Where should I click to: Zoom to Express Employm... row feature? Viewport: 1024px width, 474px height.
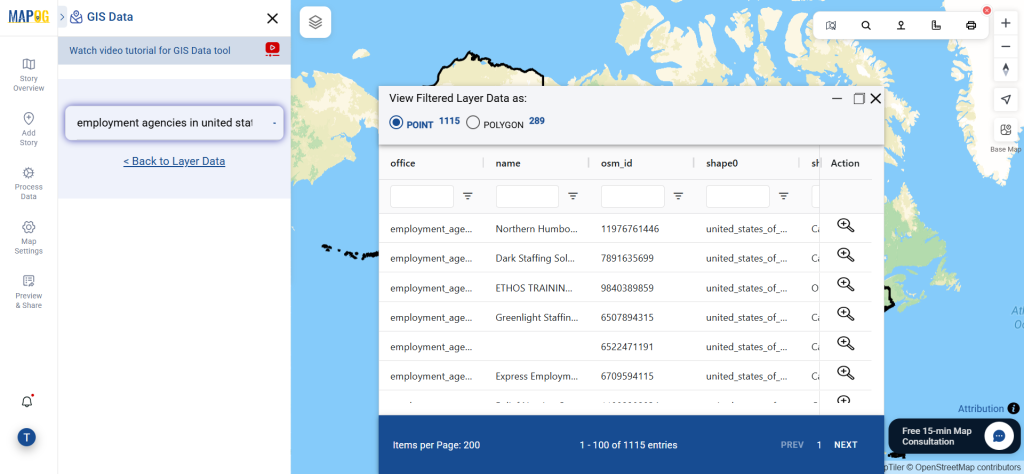[x=846, y=373]
